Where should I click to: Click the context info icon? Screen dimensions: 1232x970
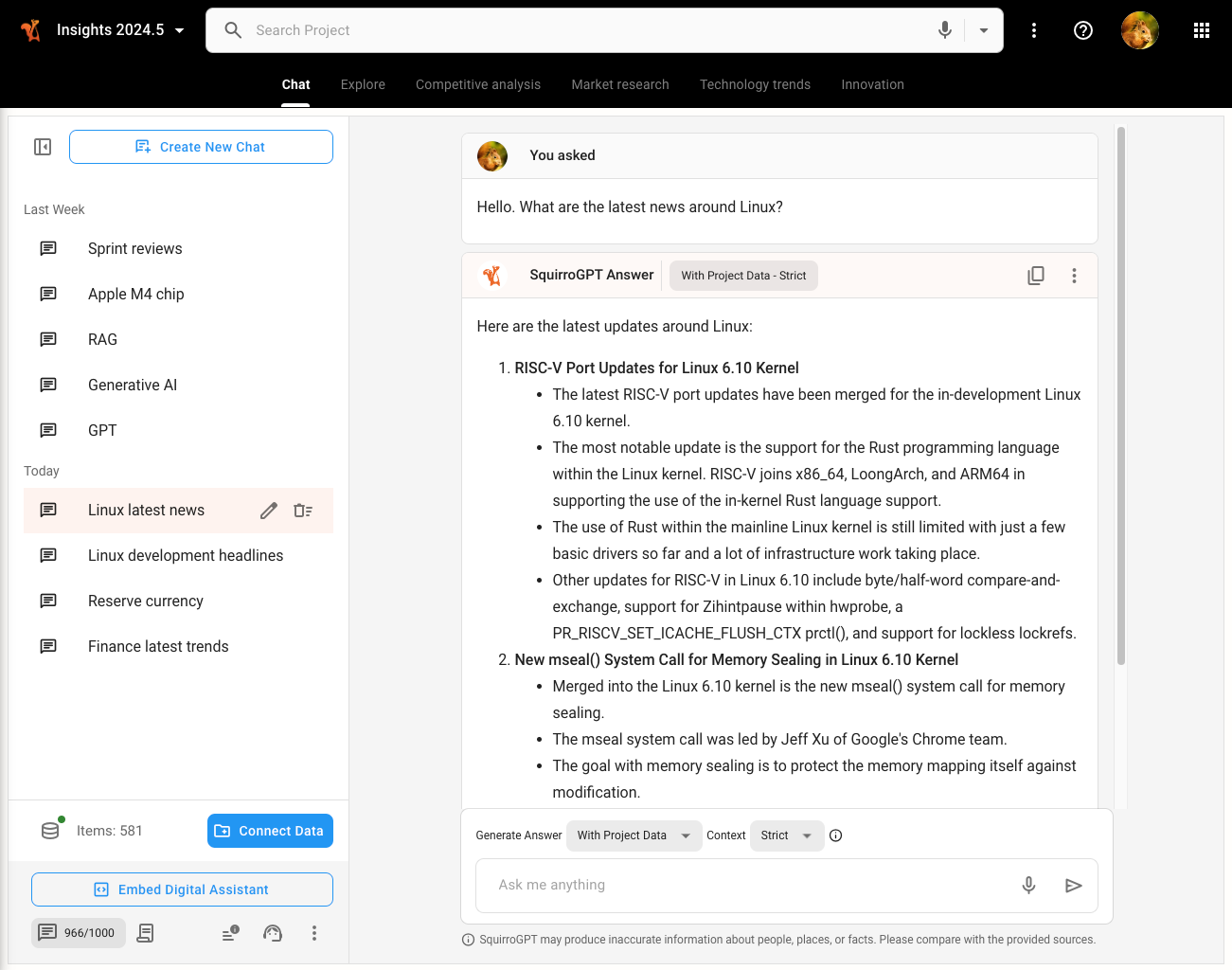[x=835, y=835]
